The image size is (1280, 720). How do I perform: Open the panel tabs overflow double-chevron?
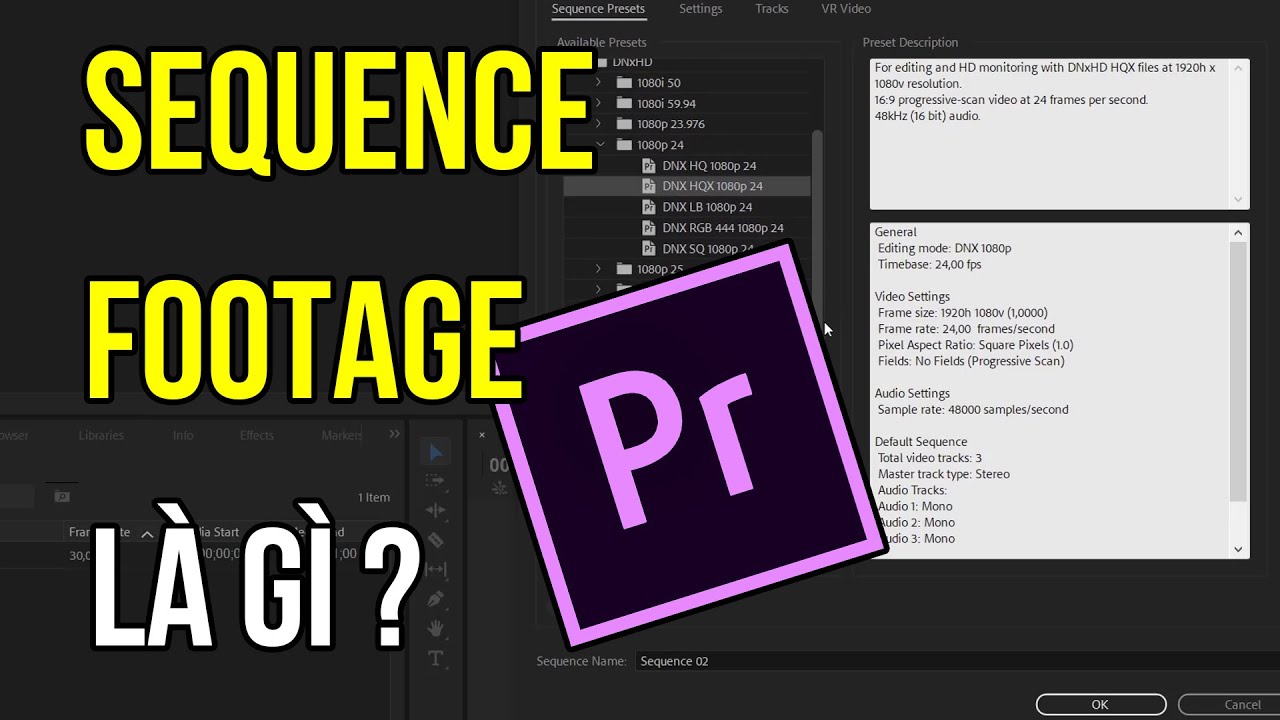(394, 434)
